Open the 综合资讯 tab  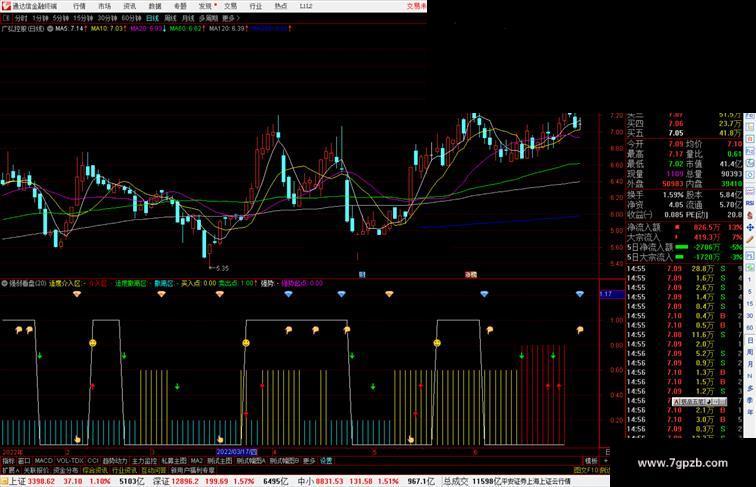pyautogui.click(x=95, y=470)
